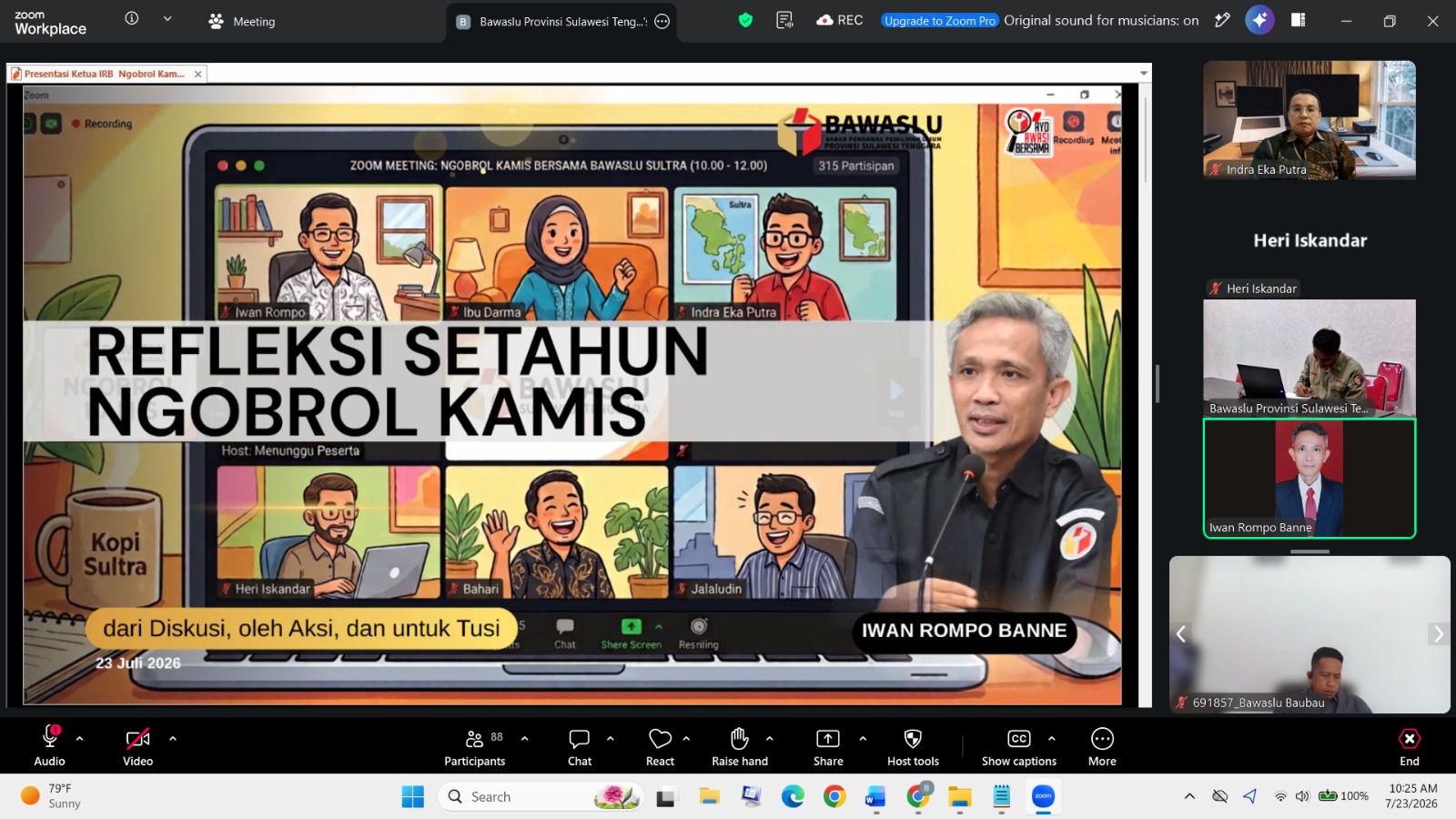1456x819 pixels.
Task: Show next participant with right arrow
Action: coord(1438,634)
